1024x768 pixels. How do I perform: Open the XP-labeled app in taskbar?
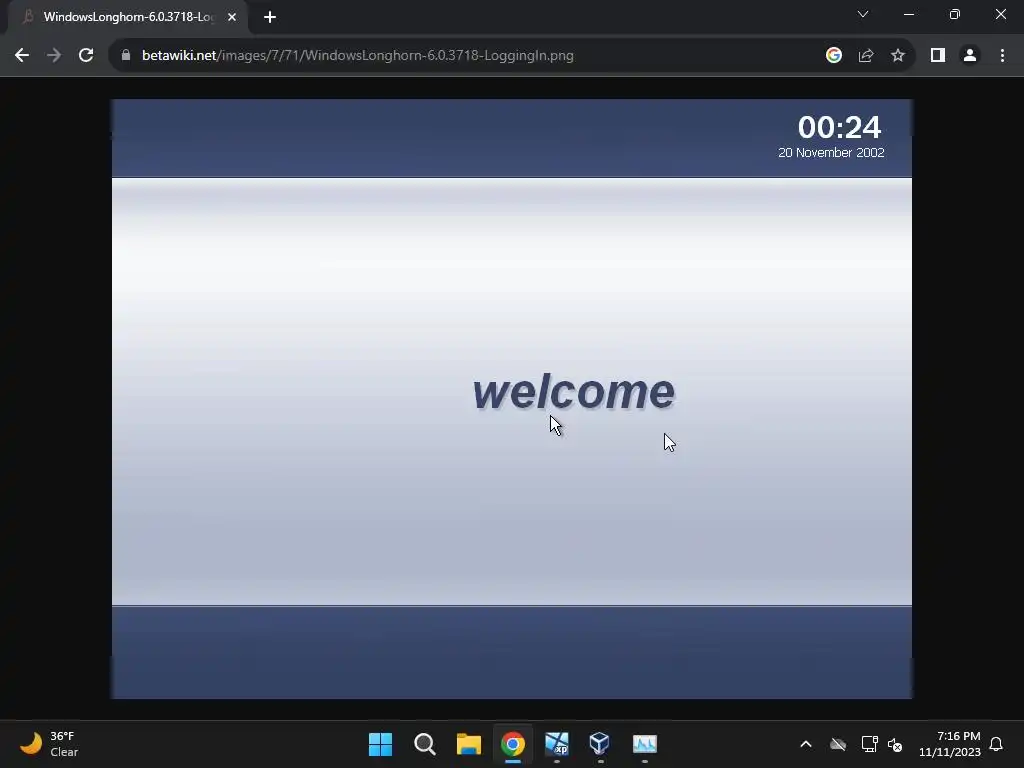tap(556, 744)
